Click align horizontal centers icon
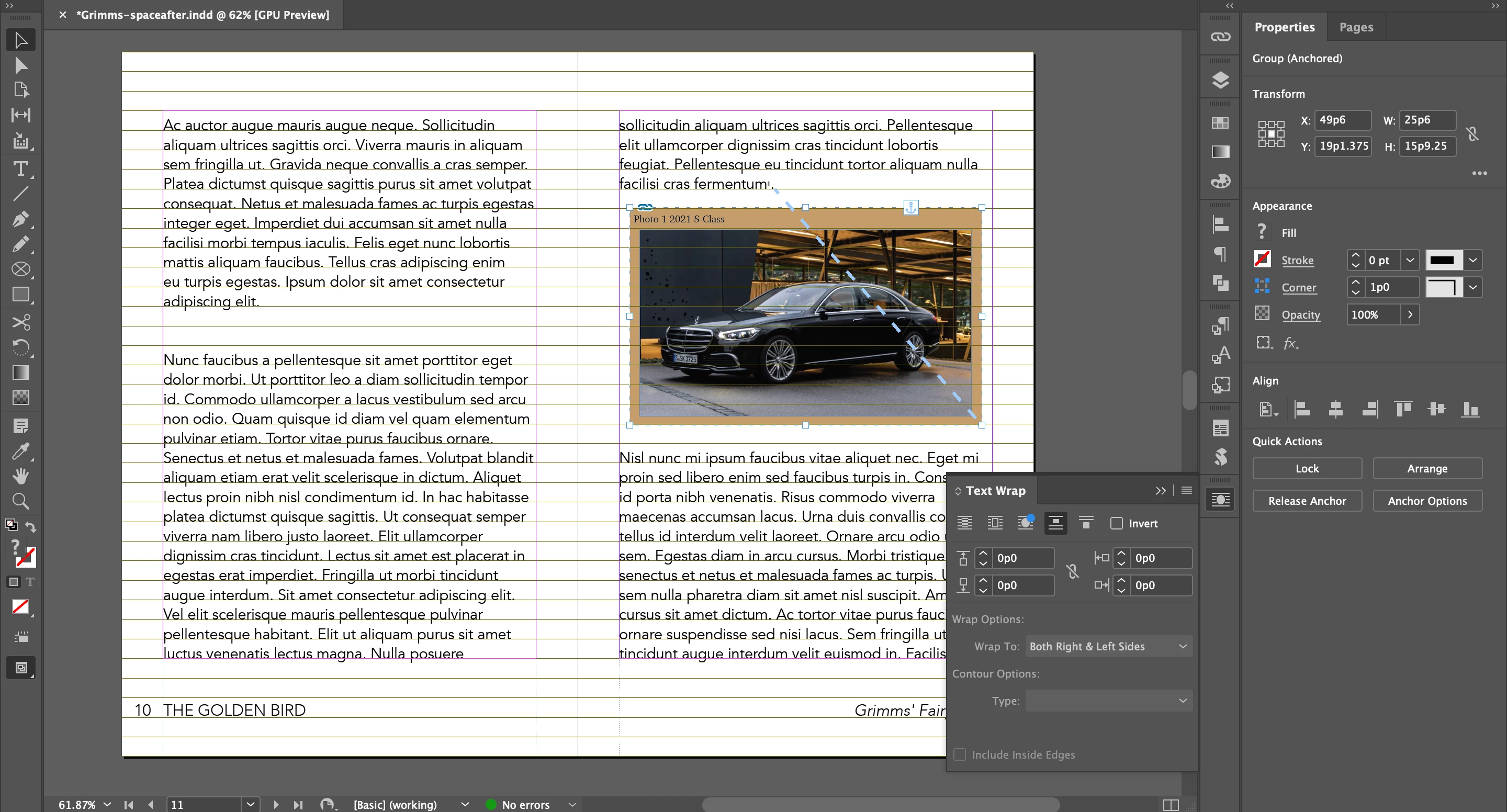This screenshot has height=812, width=1507. [x=1335, y=409]
